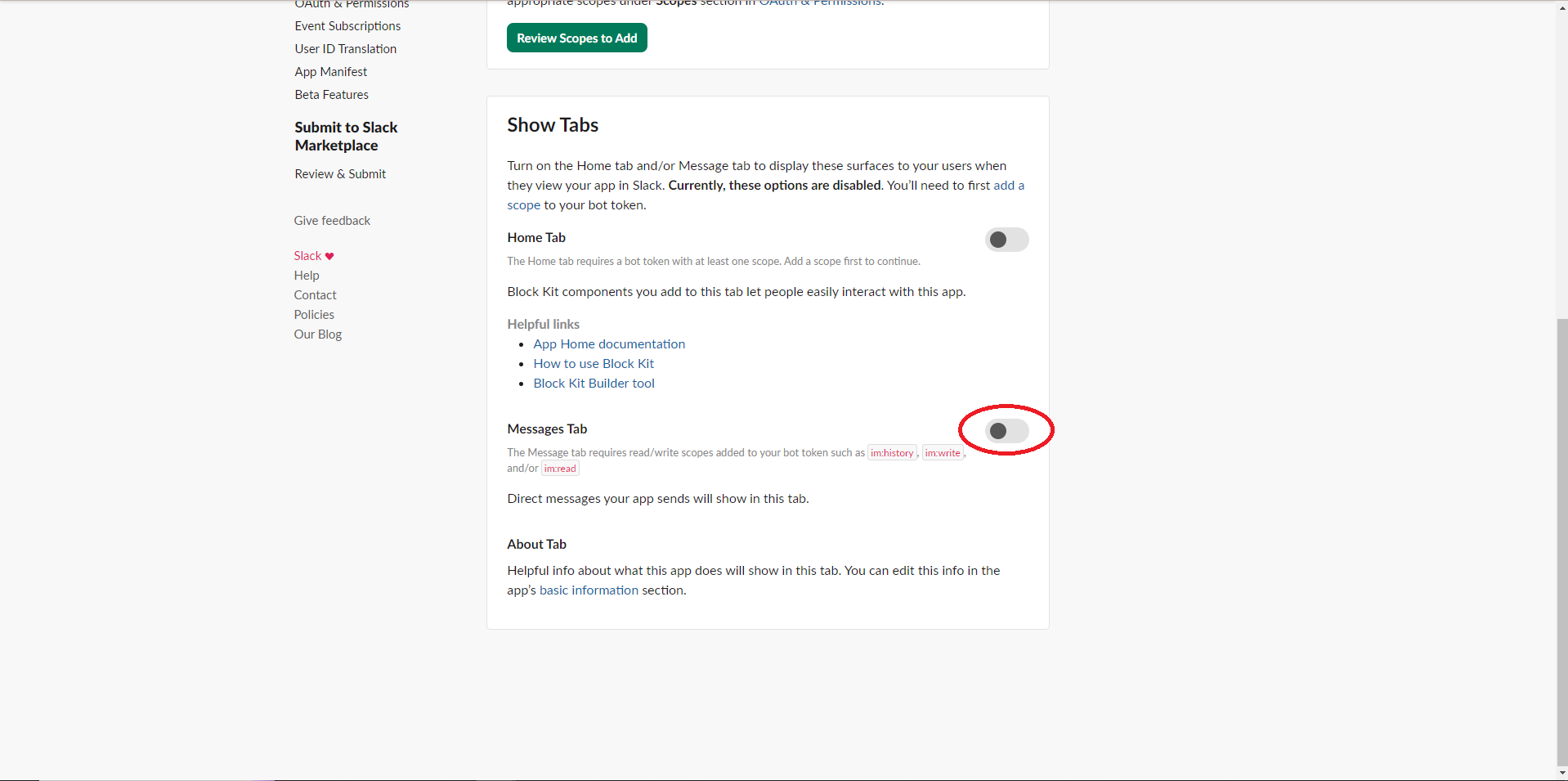Click the add a scope link

click(x=1008, y=186)
